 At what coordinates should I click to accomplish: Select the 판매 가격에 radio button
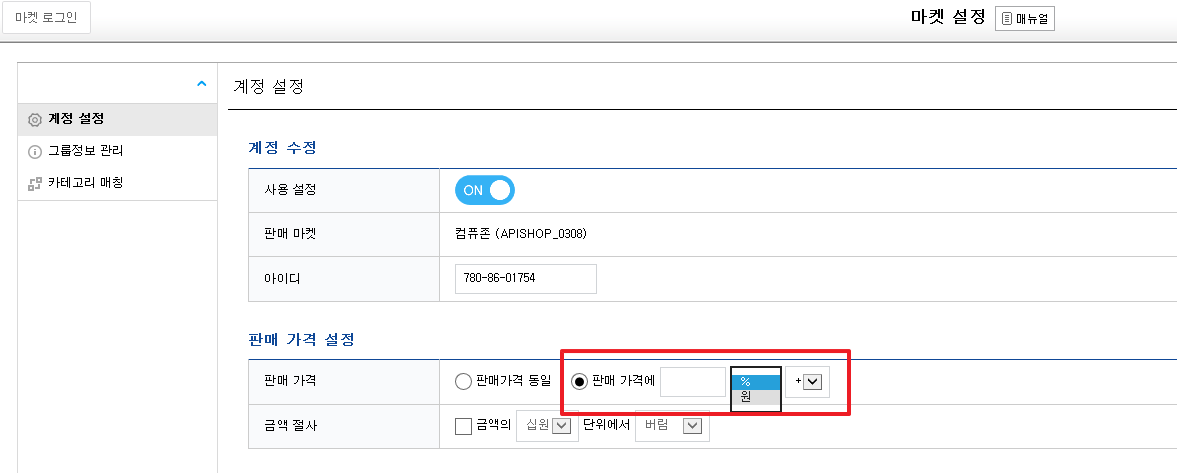(579, 381)
